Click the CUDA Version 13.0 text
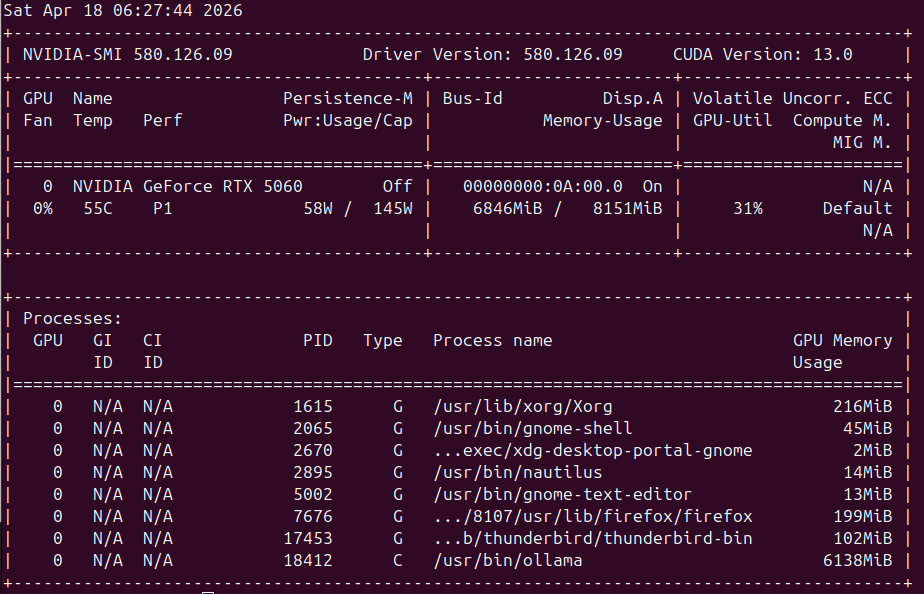The image size is (924, 594). pos(762,54)
